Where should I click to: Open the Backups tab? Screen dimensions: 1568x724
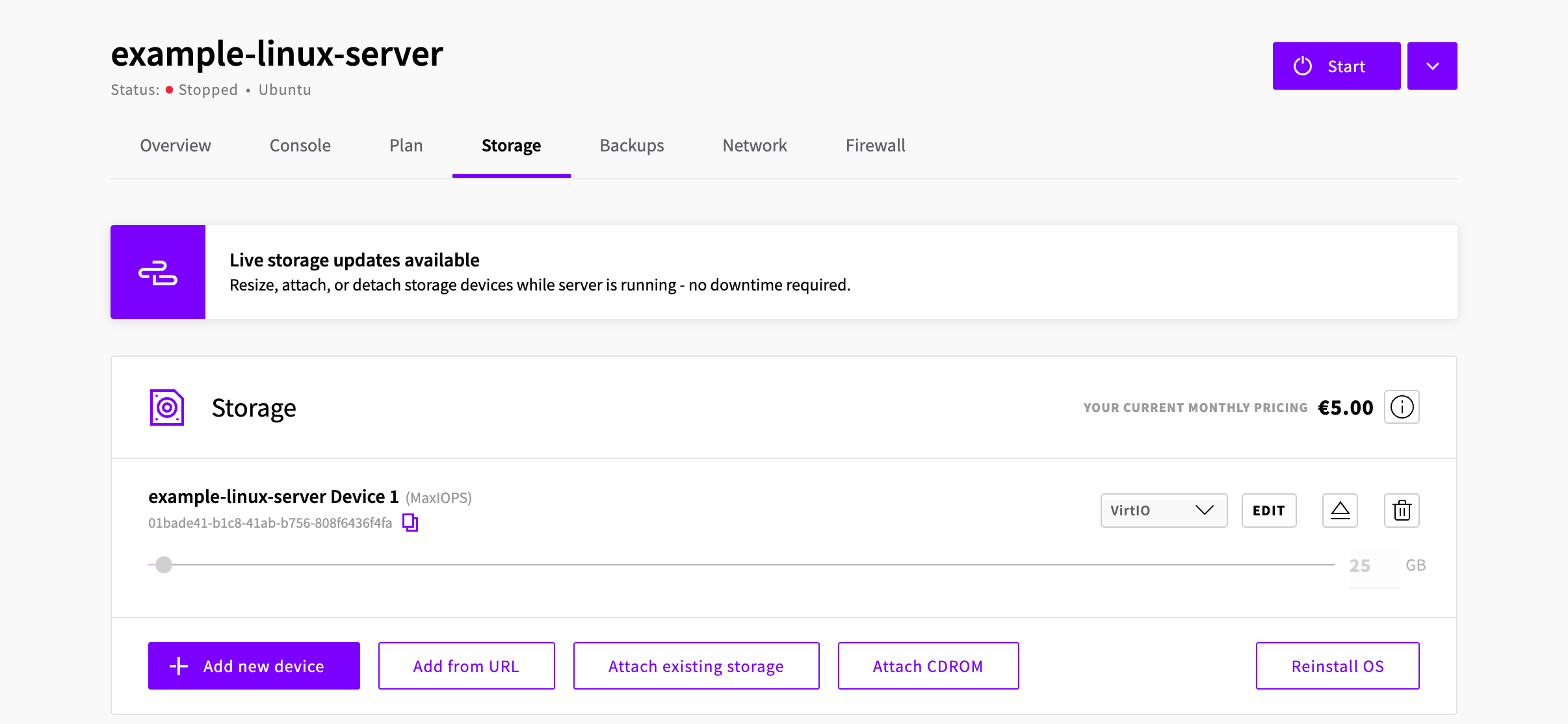point(632,146)
